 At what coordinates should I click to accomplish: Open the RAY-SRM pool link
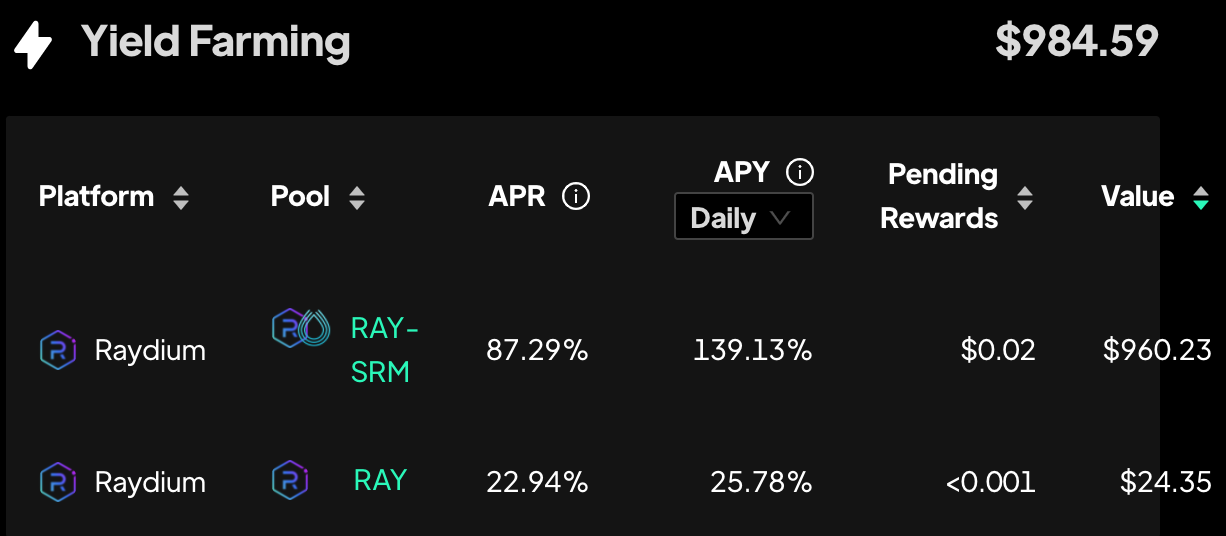385,350
